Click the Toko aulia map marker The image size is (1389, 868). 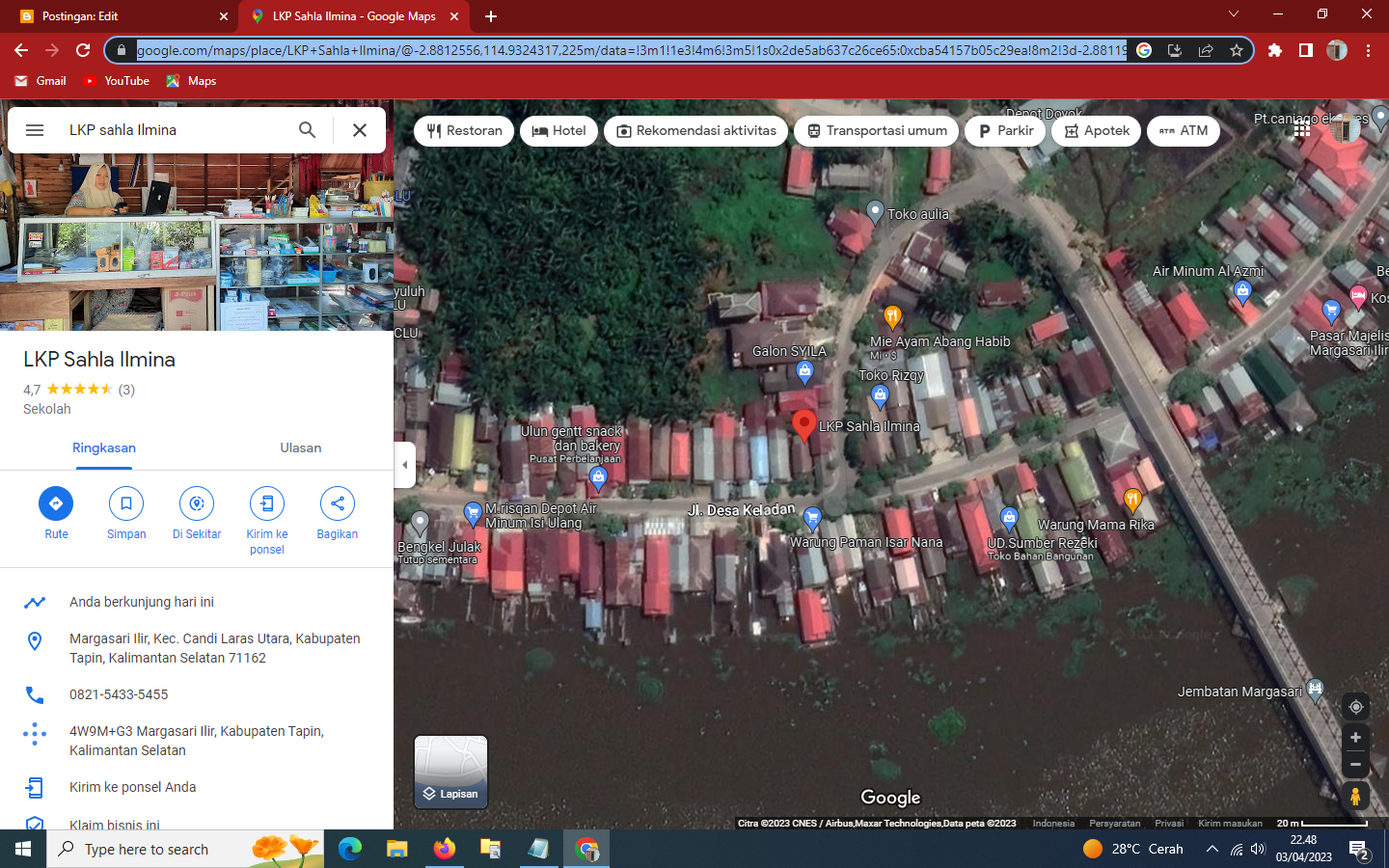click(x=875, y=212)
